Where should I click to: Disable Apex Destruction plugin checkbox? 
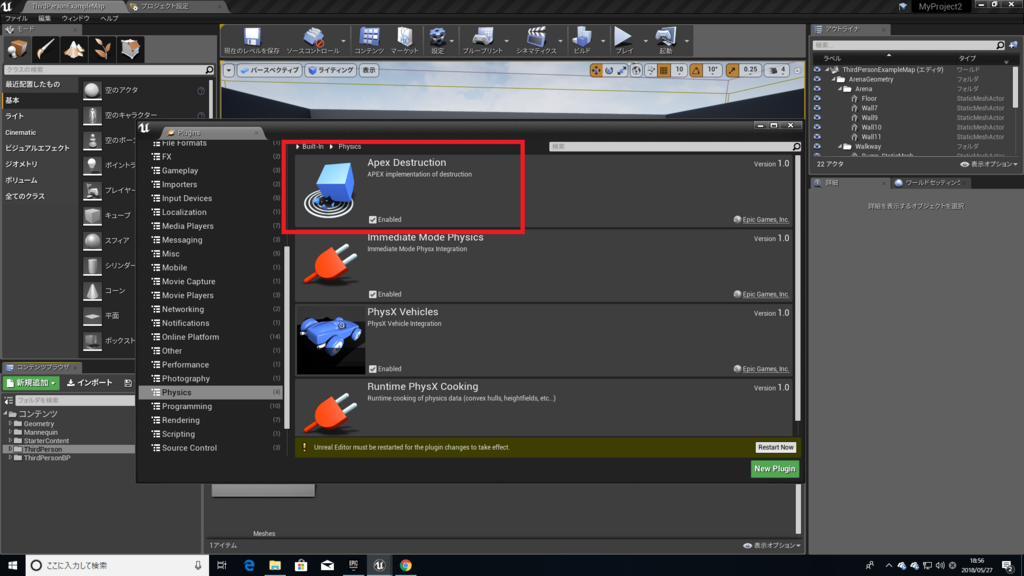pyautogui.click(x=372, y=220)
